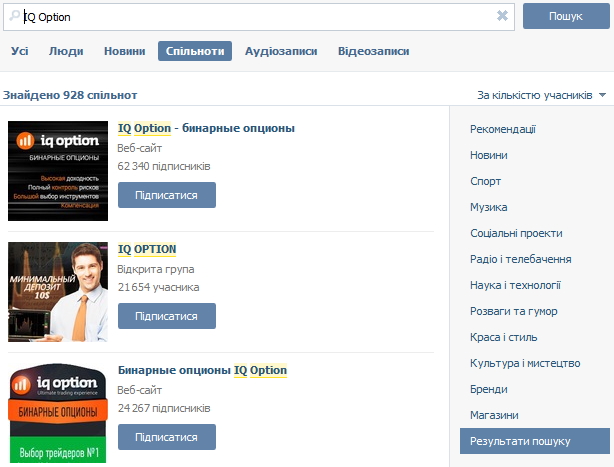Click the IQ Option search input field

(x=259, y=17)
